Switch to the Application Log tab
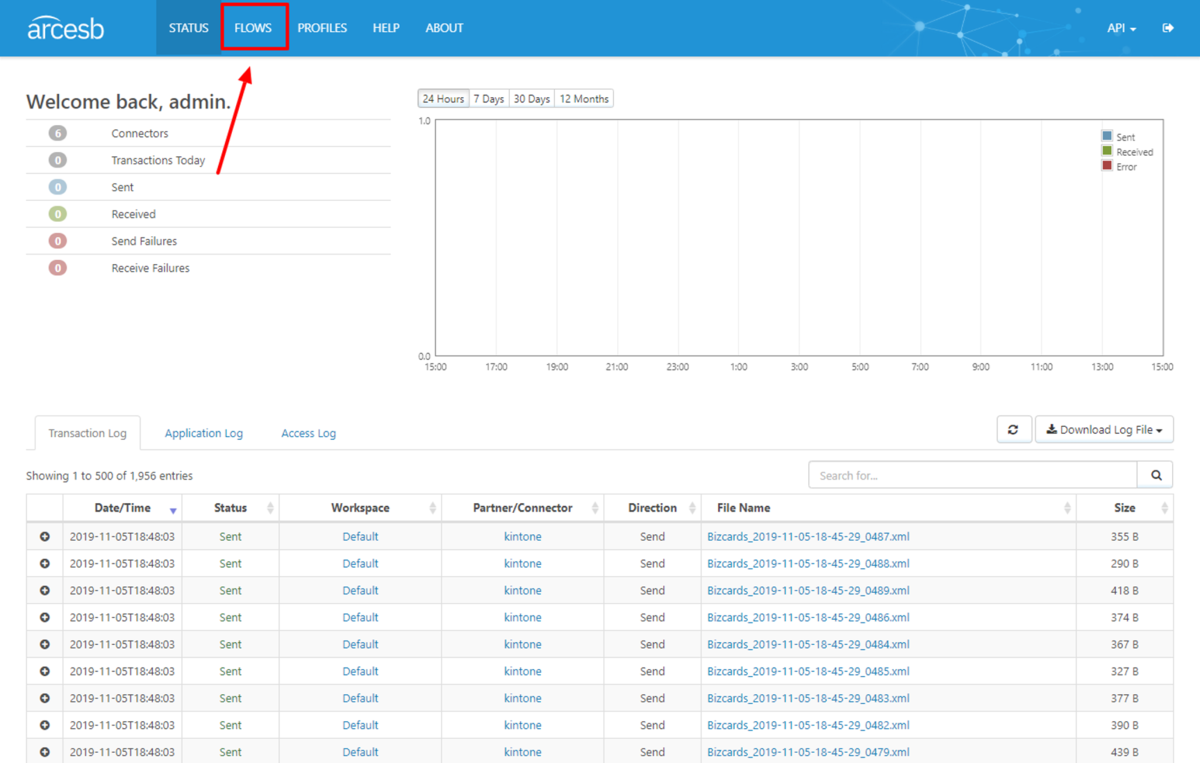The width and height of the screenshot is (1200, 763). click(204, 433)
